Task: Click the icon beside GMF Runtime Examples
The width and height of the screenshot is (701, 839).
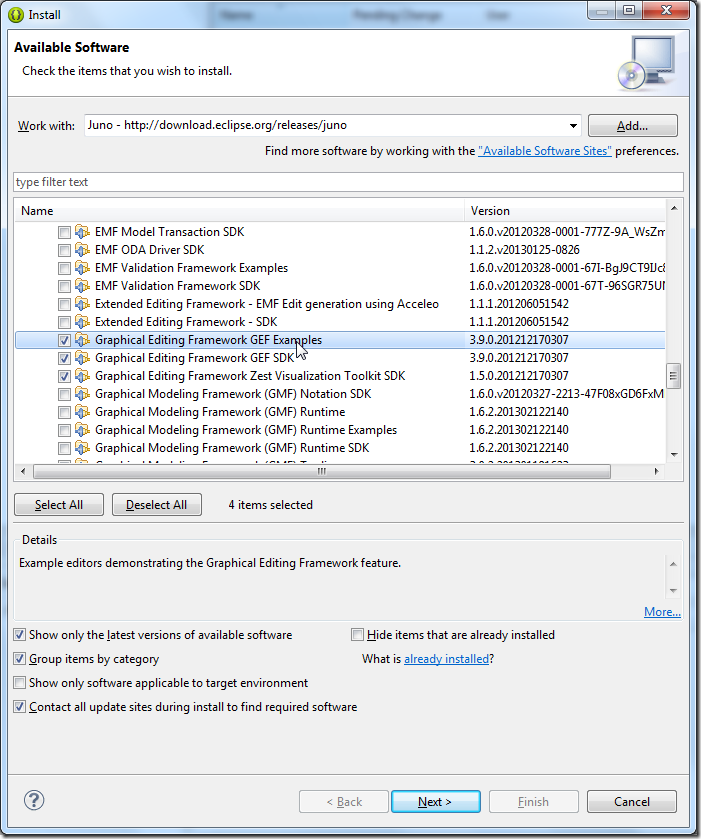Action: [x=82, y=430]
